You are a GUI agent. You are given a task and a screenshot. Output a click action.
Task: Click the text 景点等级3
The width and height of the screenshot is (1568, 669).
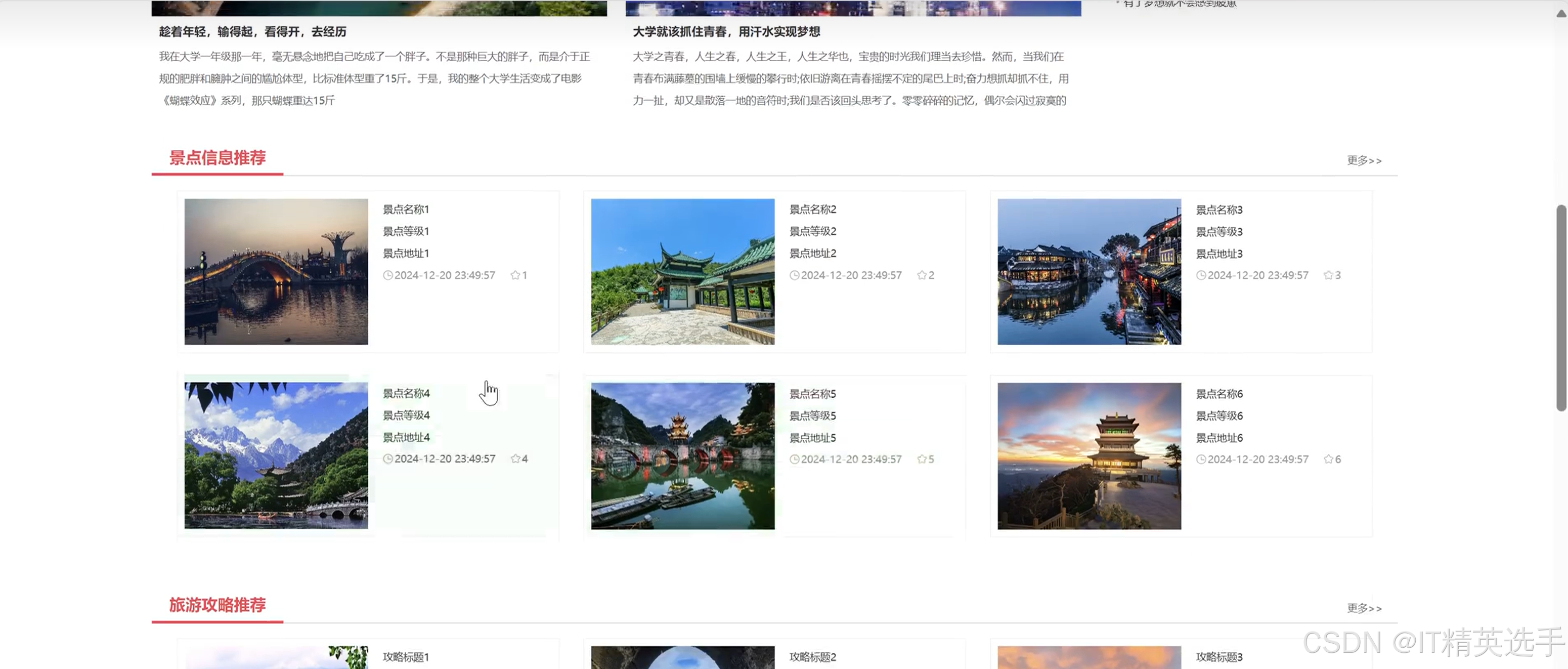coord(1219,232)
